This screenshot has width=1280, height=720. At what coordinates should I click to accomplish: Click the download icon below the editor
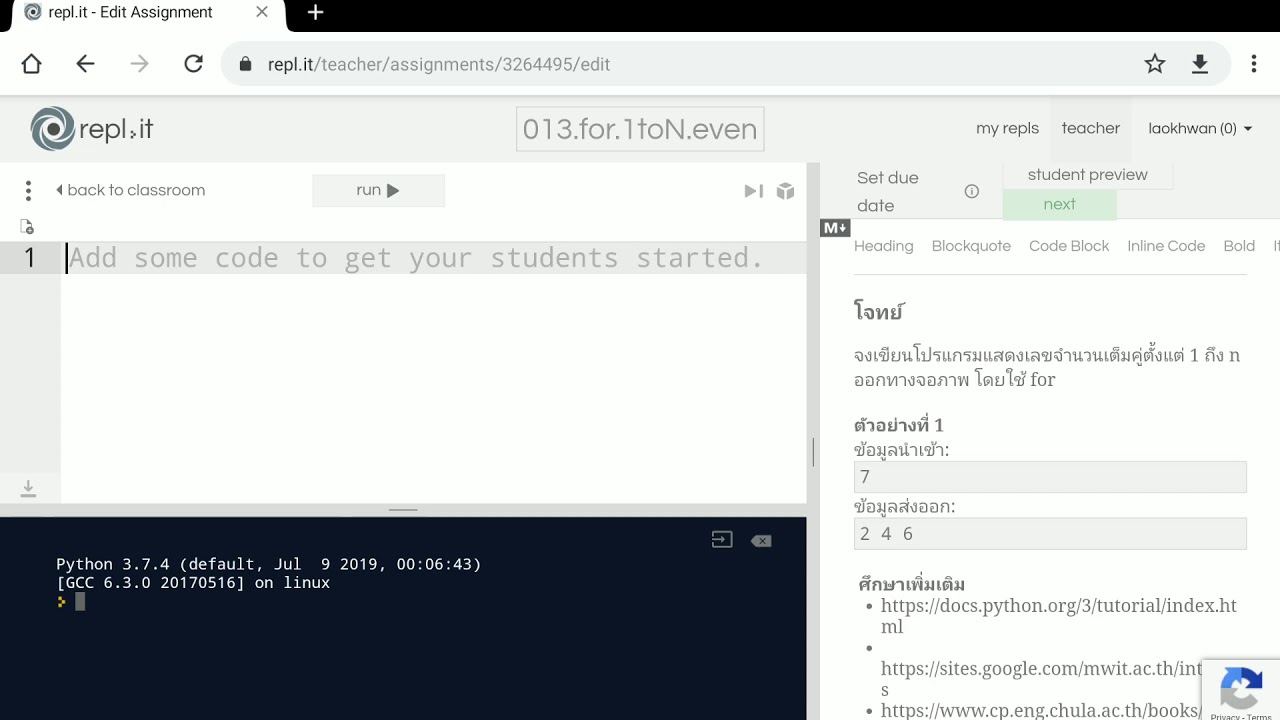pos(28,489)
